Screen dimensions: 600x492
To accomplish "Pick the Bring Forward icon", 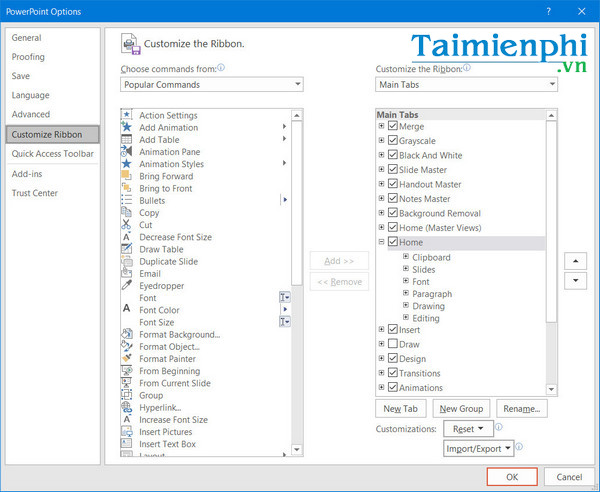I will [127, 176].
